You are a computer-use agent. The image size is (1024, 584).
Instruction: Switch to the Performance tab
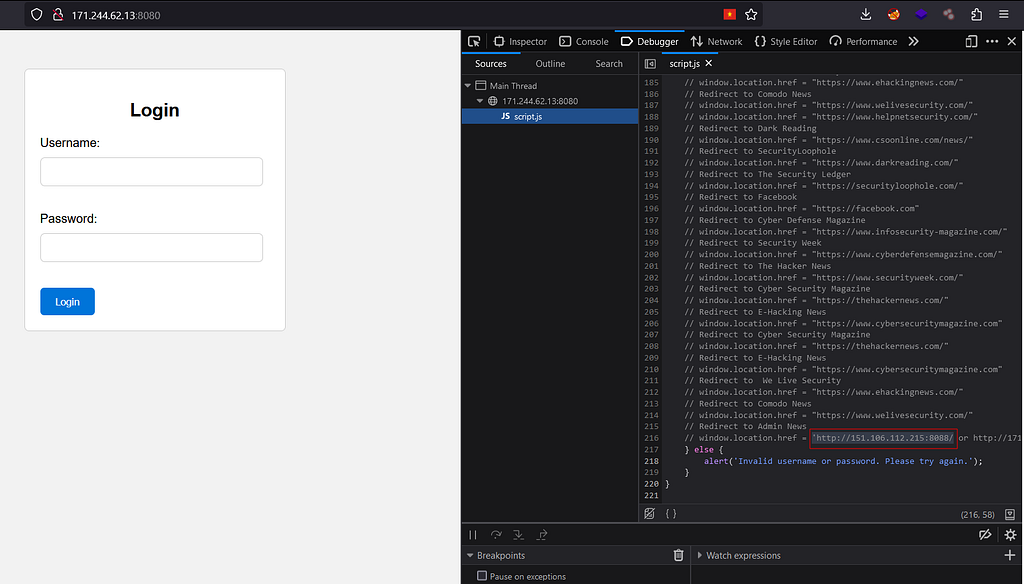click(x=863, y=41)
